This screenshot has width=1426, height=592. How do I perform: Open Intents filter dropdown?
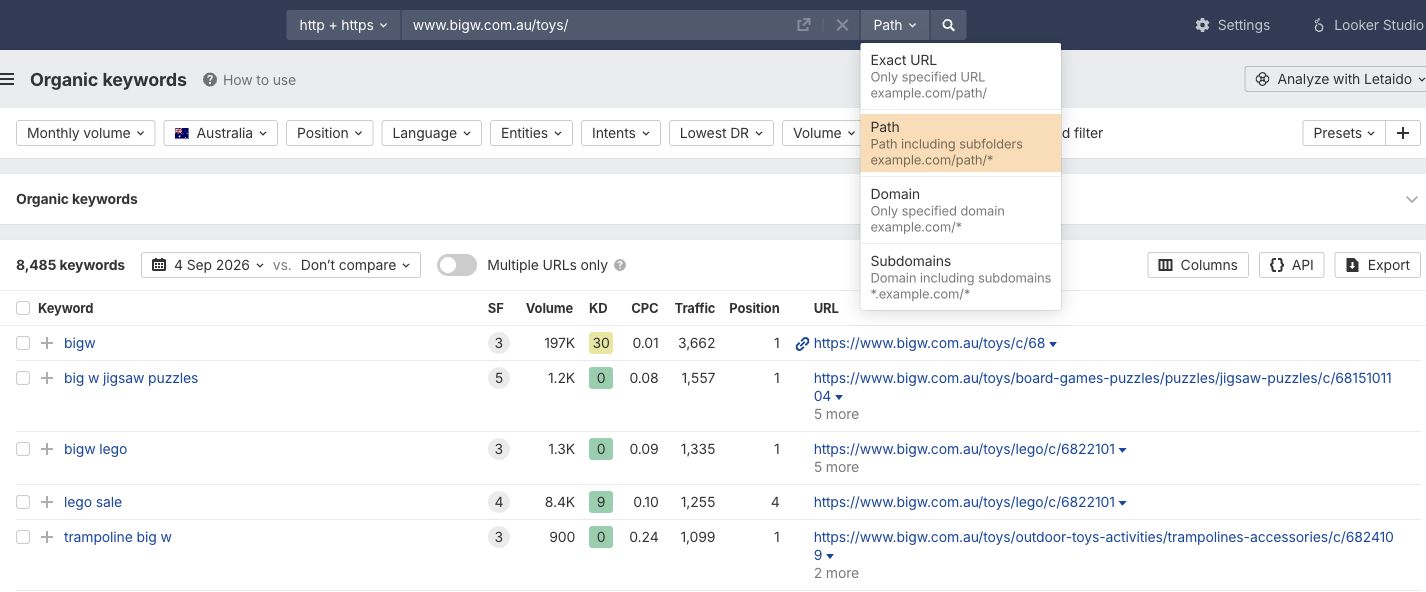620,133
